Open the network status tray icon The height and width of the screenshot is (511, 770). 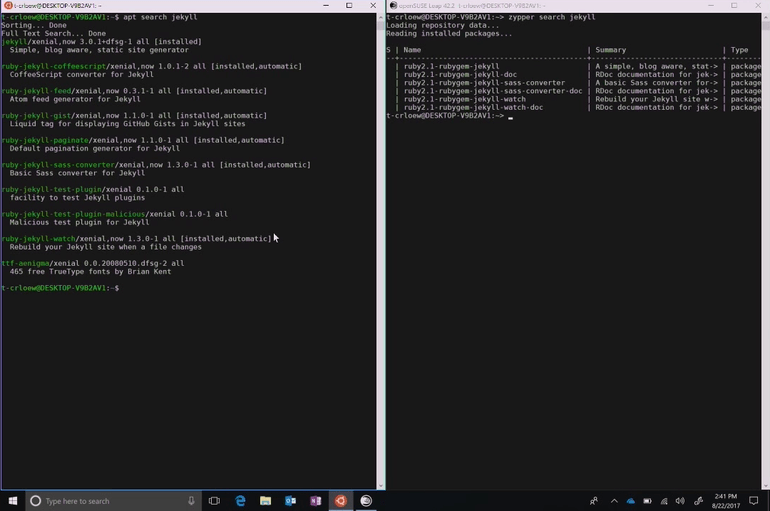pyautogui.click(x=662, y=500)
